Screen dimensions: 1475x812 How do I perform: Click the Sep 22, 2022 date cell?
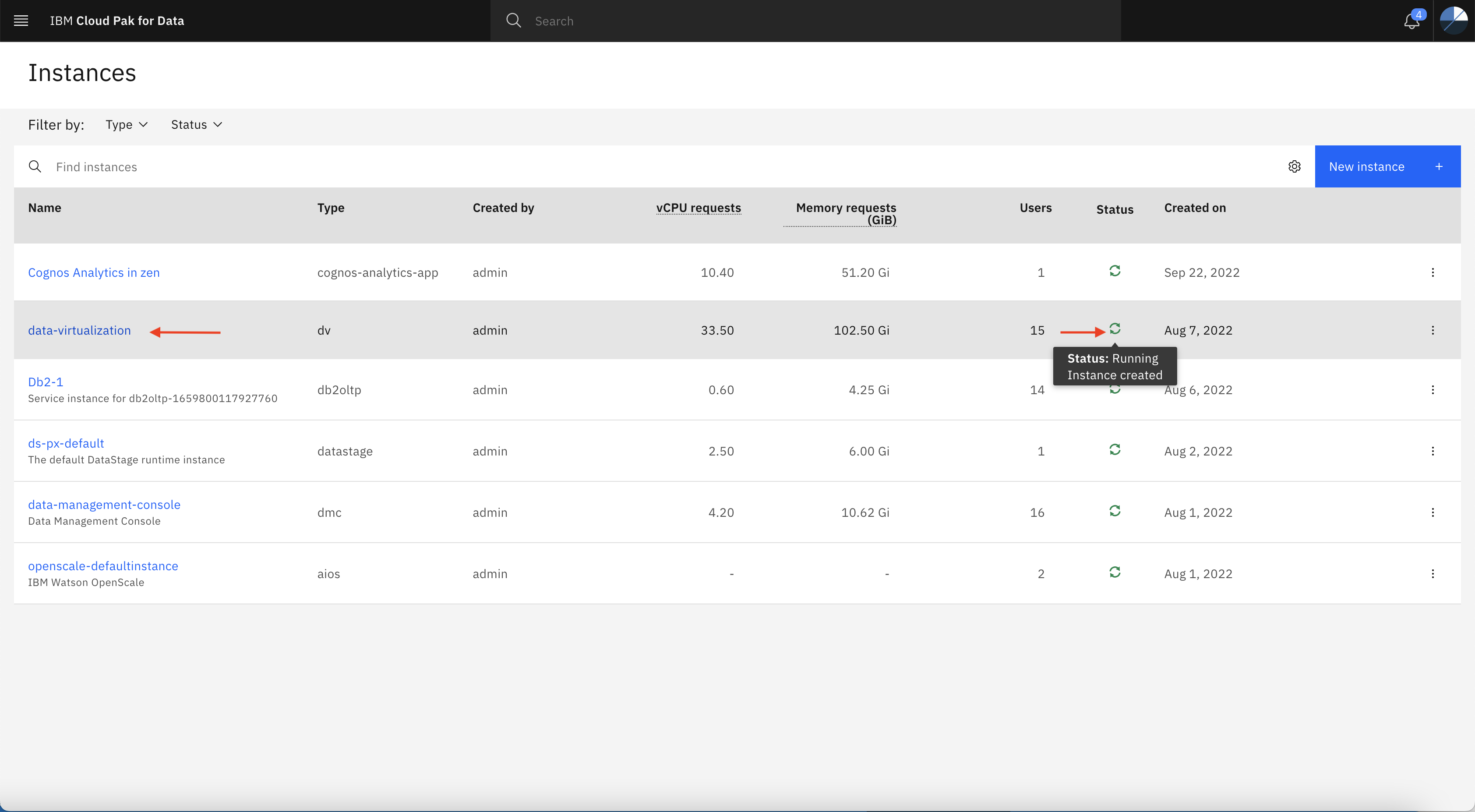(1202, 272)
